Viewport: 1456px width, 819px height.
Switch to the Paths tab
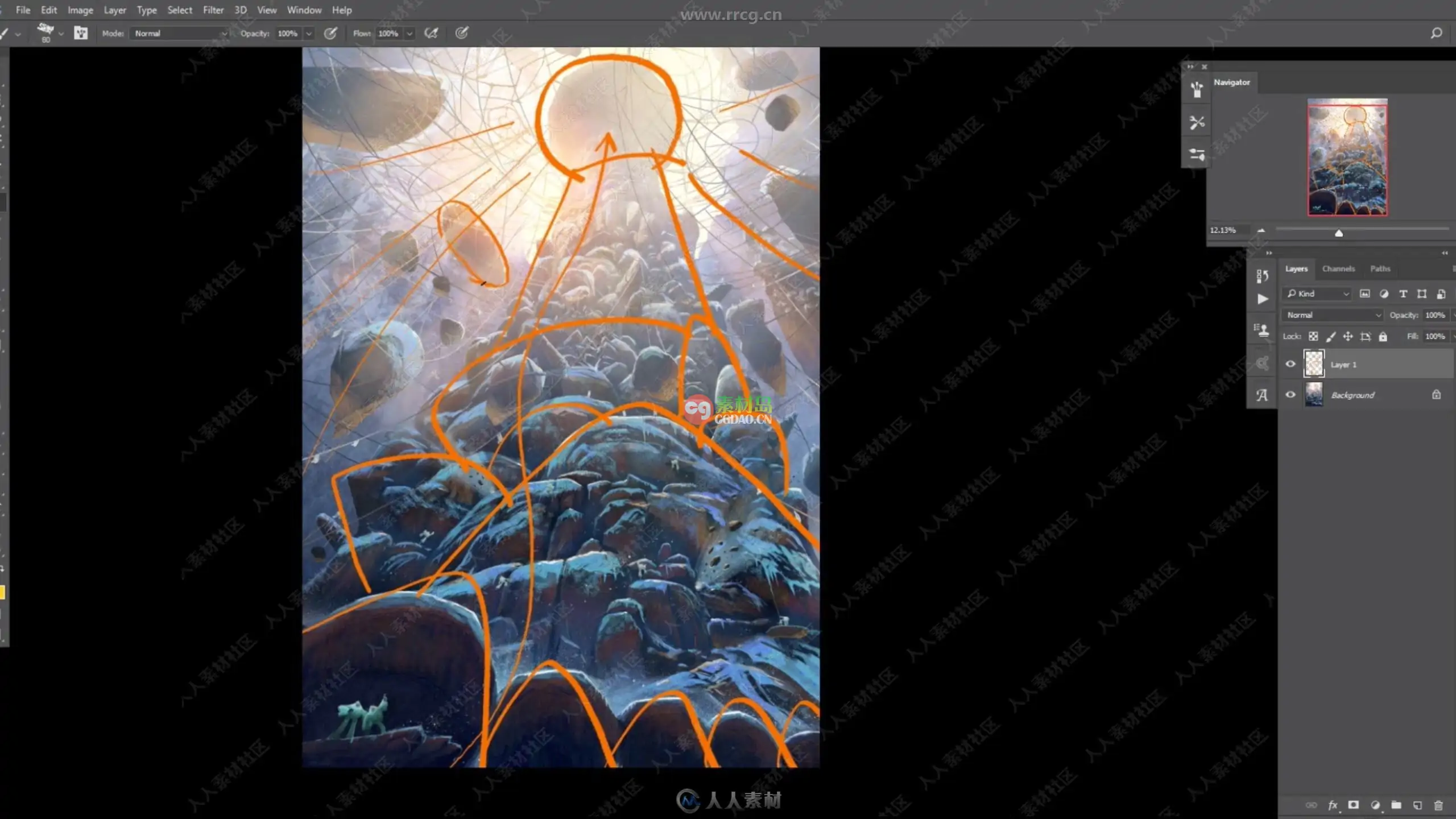1380,268
